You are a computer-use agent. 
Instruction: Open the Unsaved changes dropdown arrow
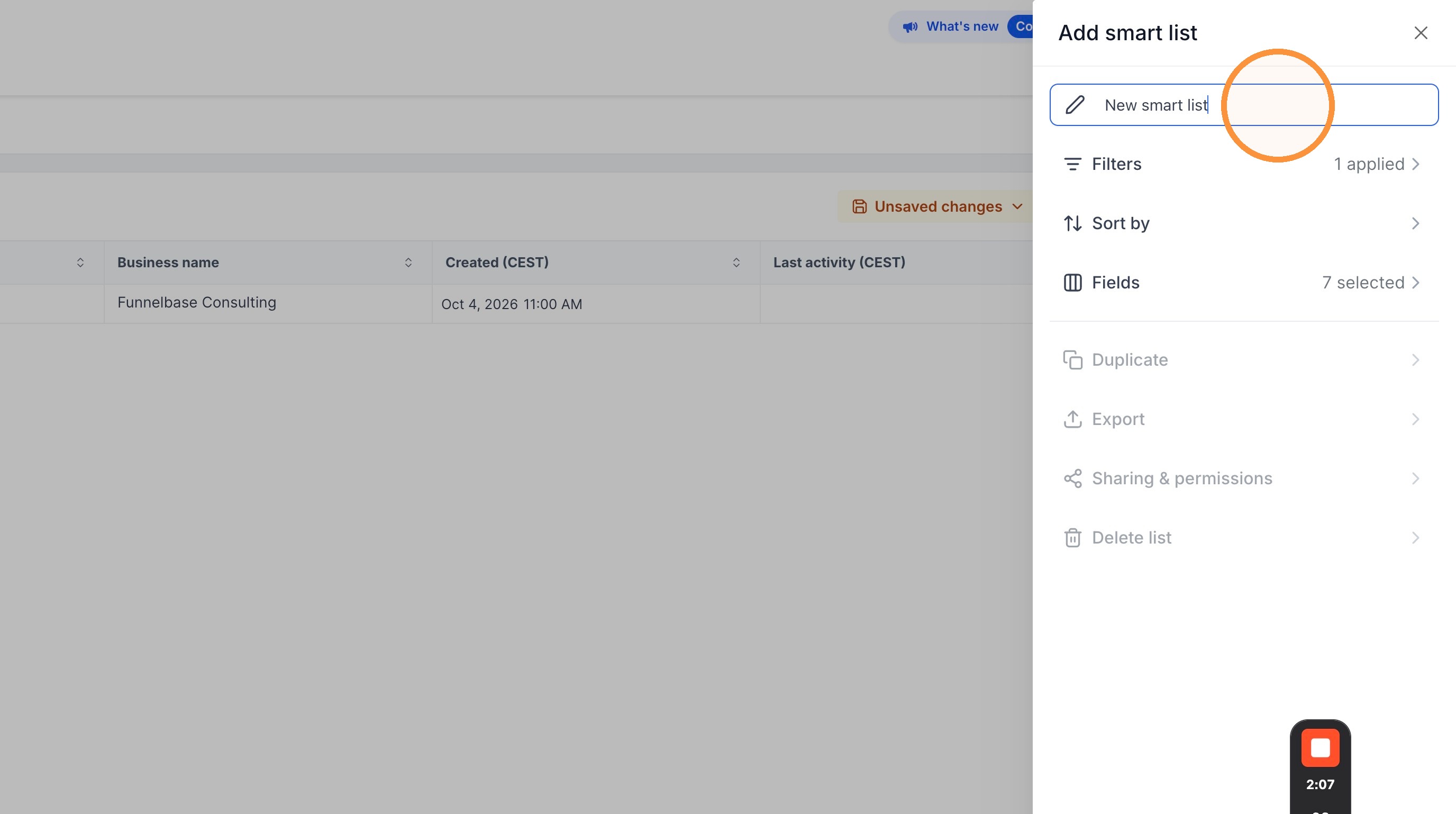1017,206
